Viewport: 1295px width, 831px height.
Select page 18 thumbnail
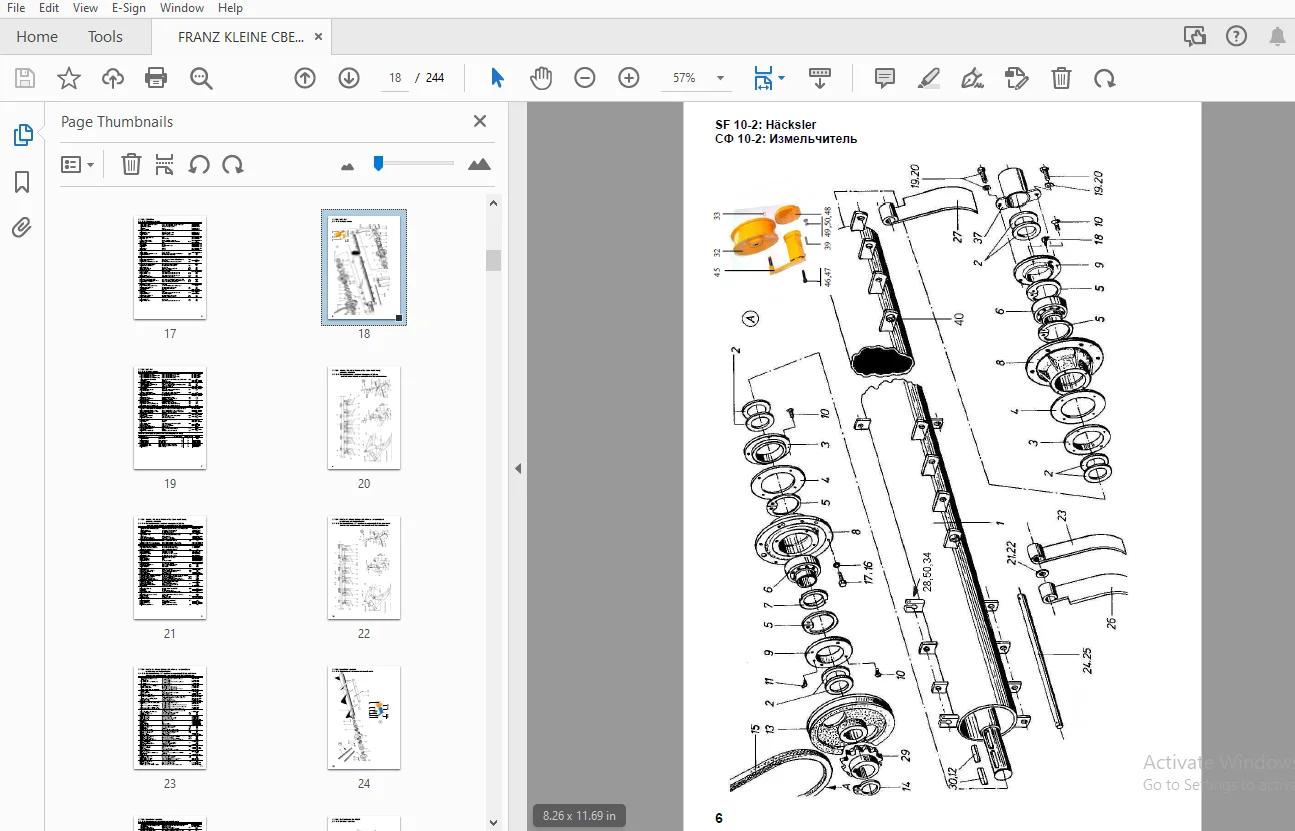(x=364, y=267)
